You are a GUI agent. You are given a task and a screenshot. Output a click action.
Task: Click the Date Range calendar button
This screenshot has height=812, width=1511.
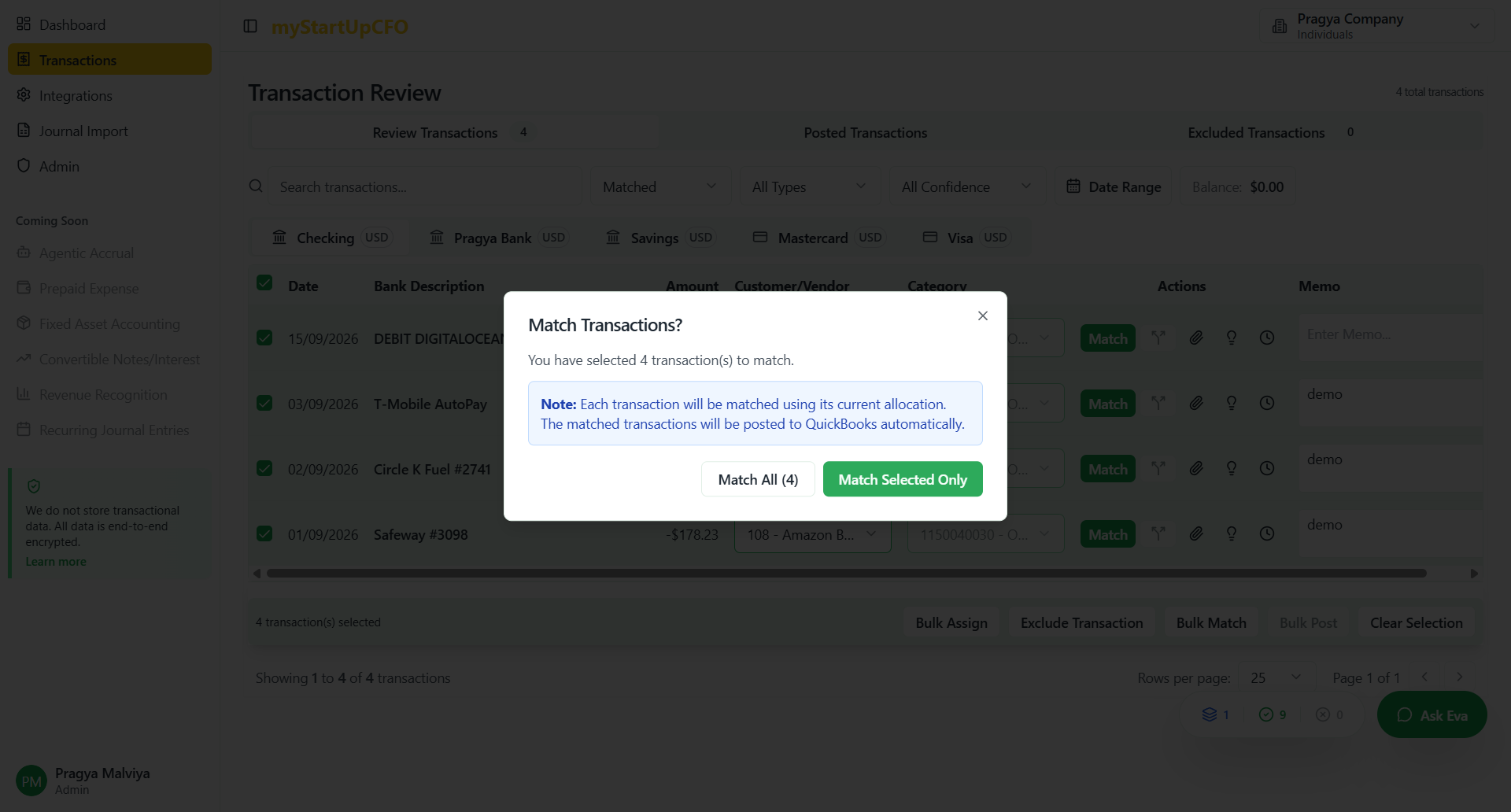click(1114, 186)
